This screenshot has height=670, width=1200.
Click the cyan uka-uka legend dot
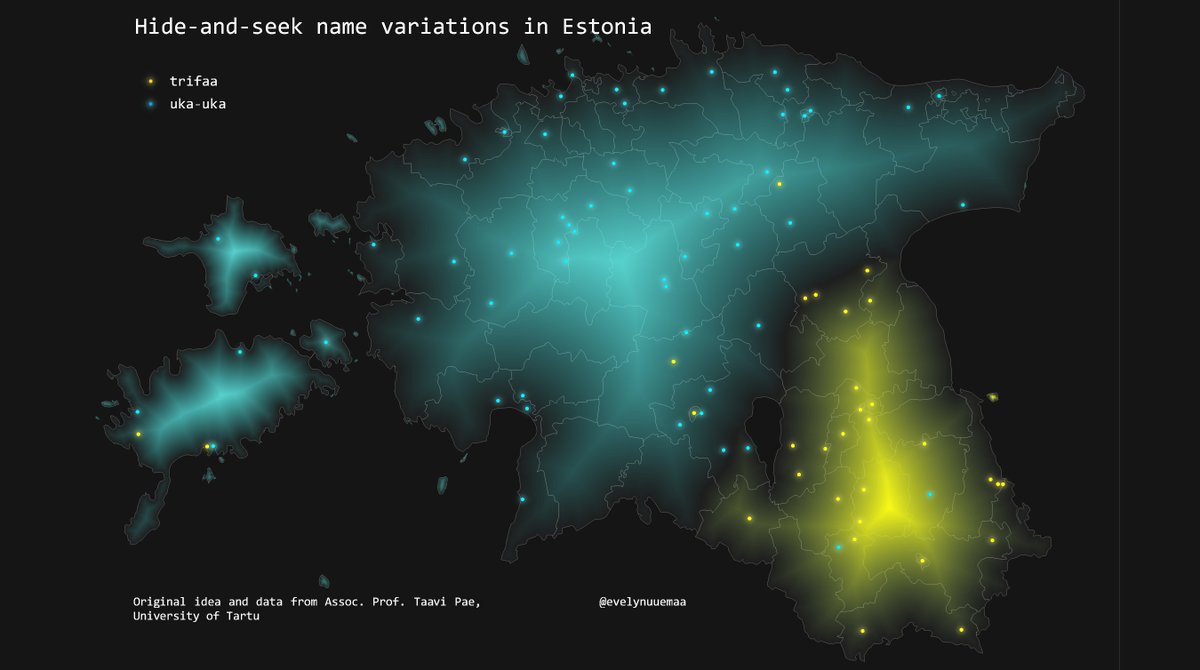150,103
